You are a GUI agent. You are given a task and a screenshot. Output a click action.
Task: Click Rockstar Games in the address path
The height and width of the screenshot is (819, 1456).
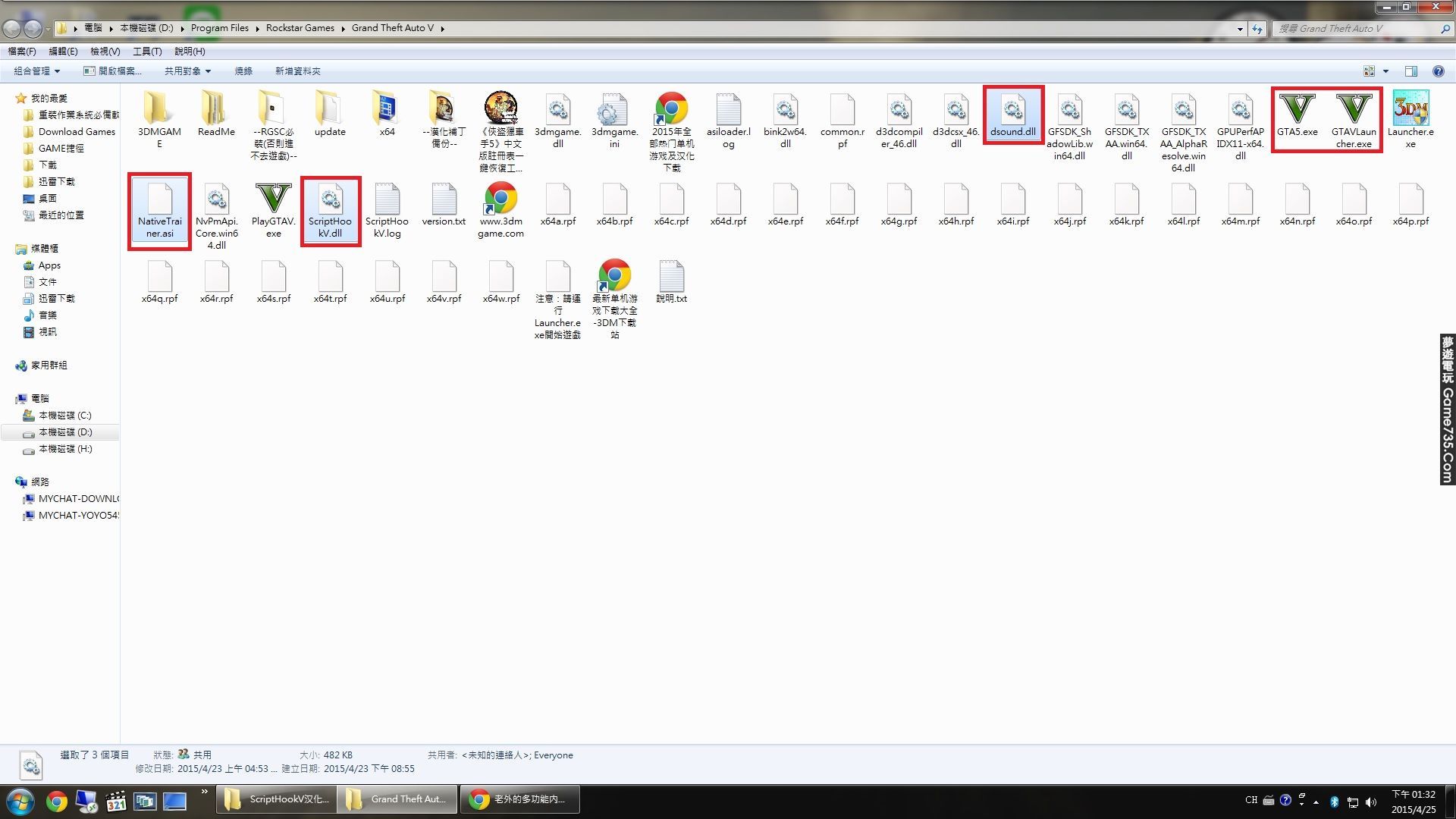point(300,28)
